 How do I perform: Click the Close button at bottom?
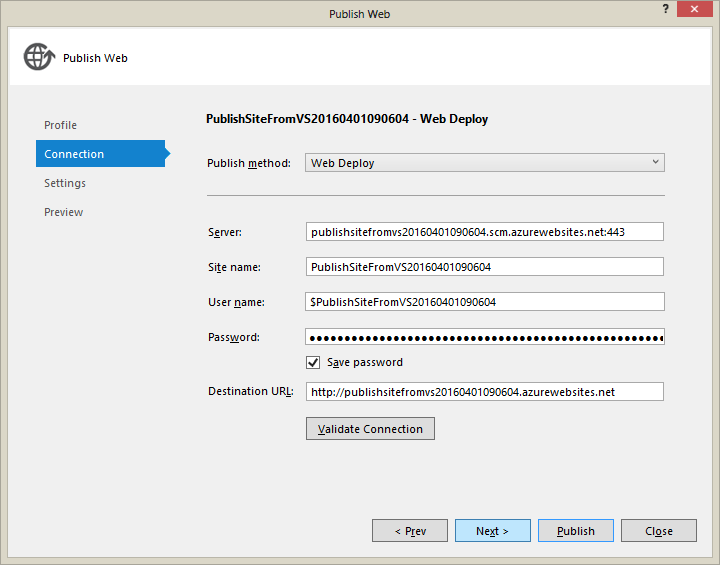[658, 531]
